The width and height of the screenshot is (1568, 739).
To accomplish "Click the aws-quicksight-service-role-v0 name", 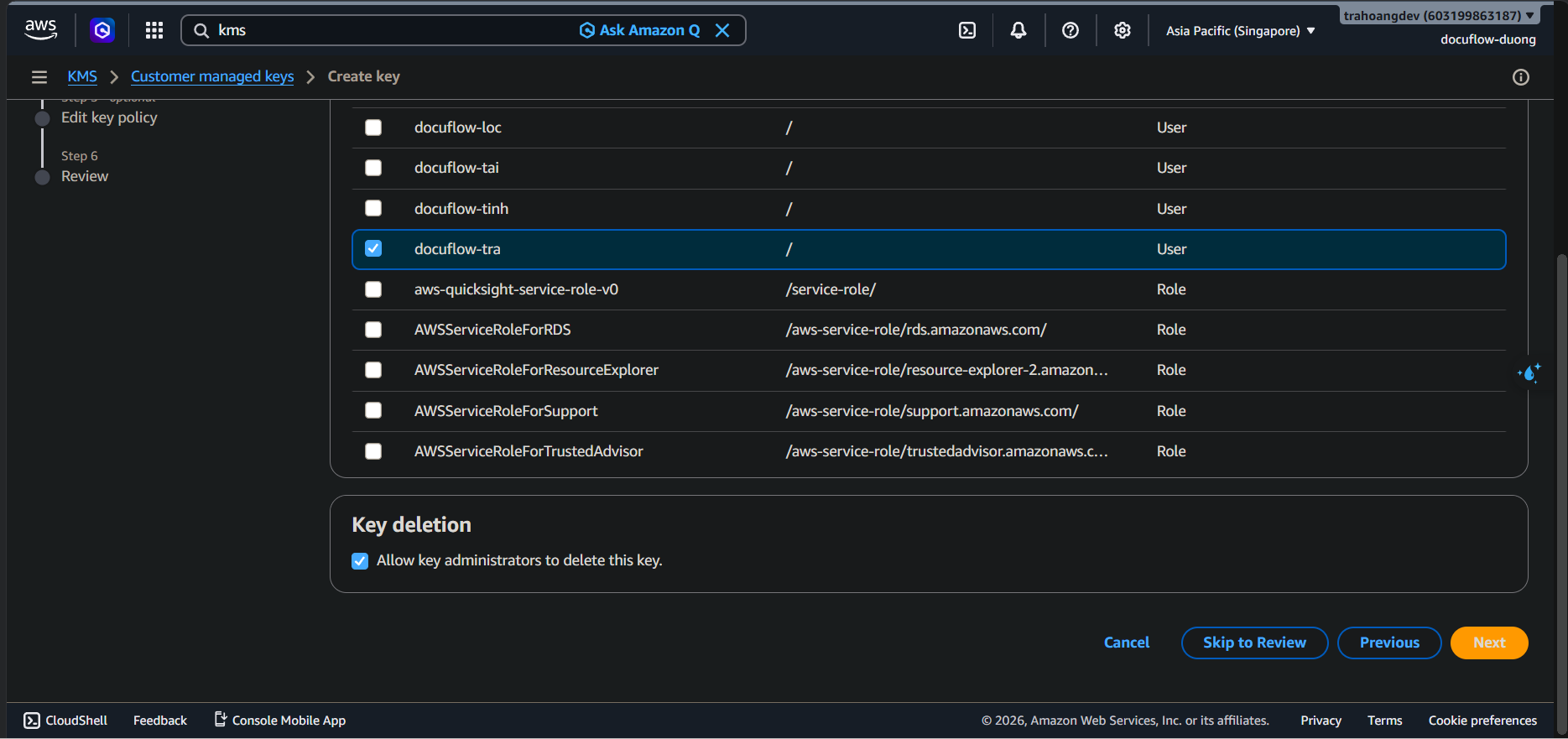I will pos(516,289).
